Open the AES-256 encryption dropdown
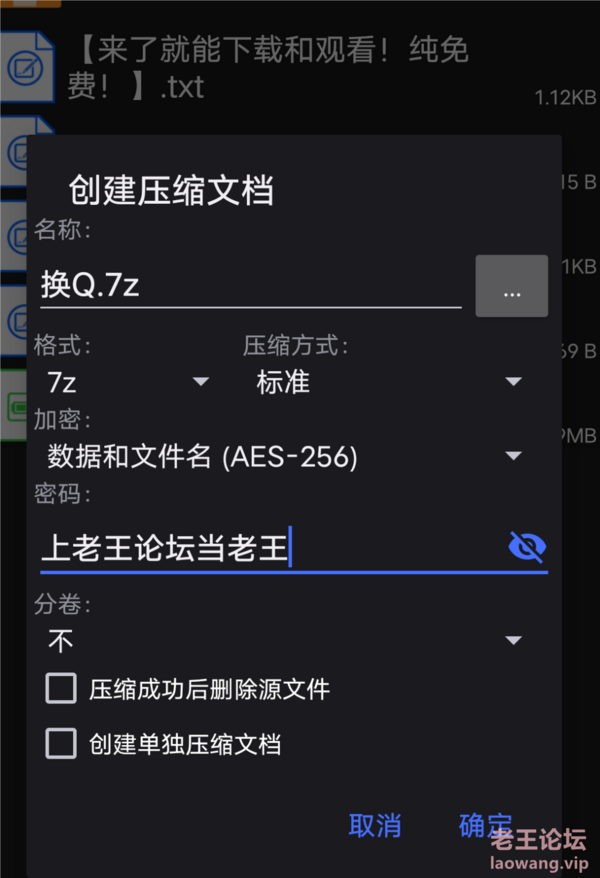This screenshot has width=600, height=878. pyautogui.click(x=285, y=456)
